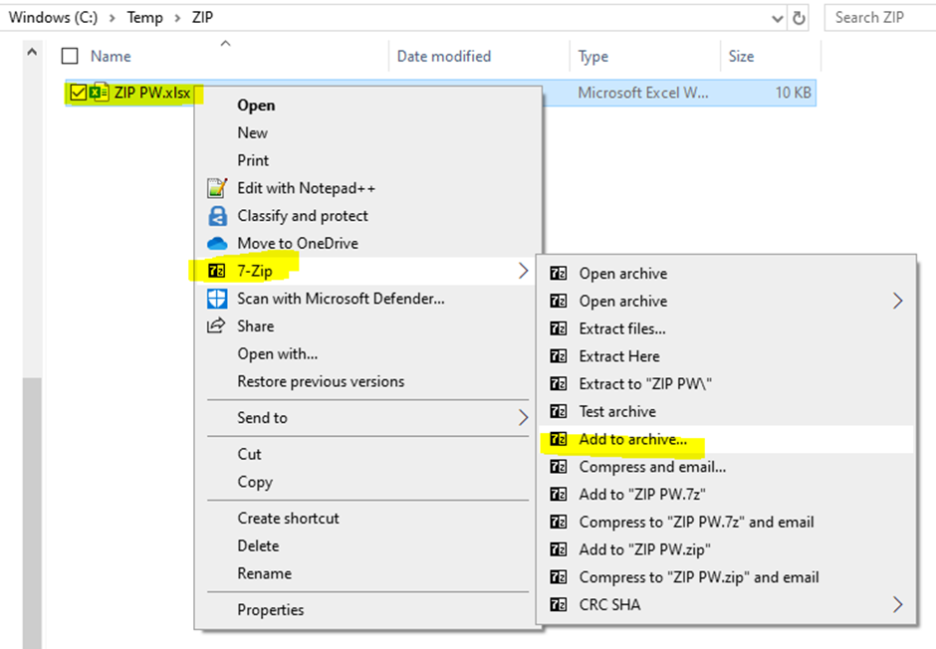Uncheck the ZIP PW.xlsx file checkbox
The height and width of the screenshot is (649, 936).
[78, 93]
